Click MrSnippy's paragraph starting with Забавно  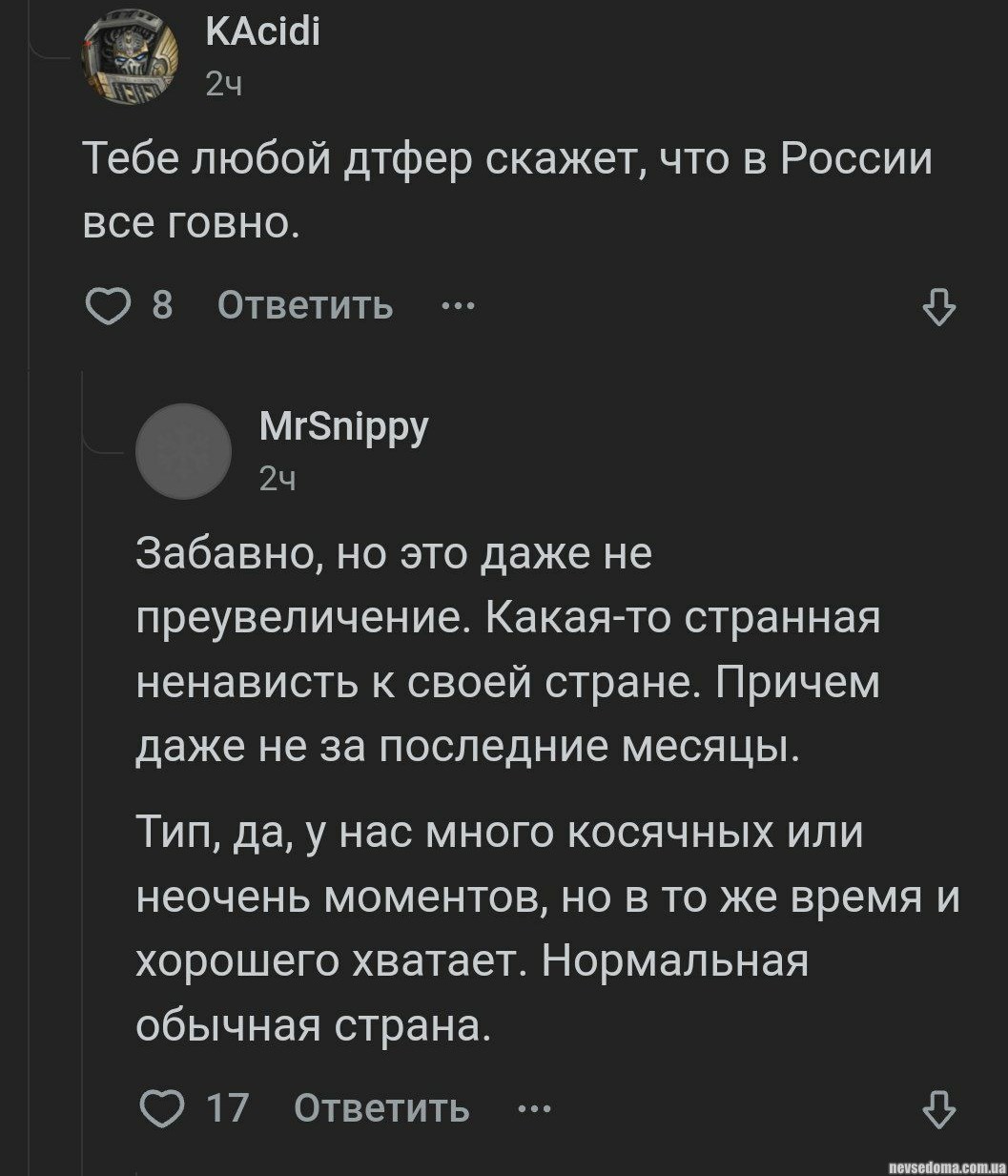[505, 650]
